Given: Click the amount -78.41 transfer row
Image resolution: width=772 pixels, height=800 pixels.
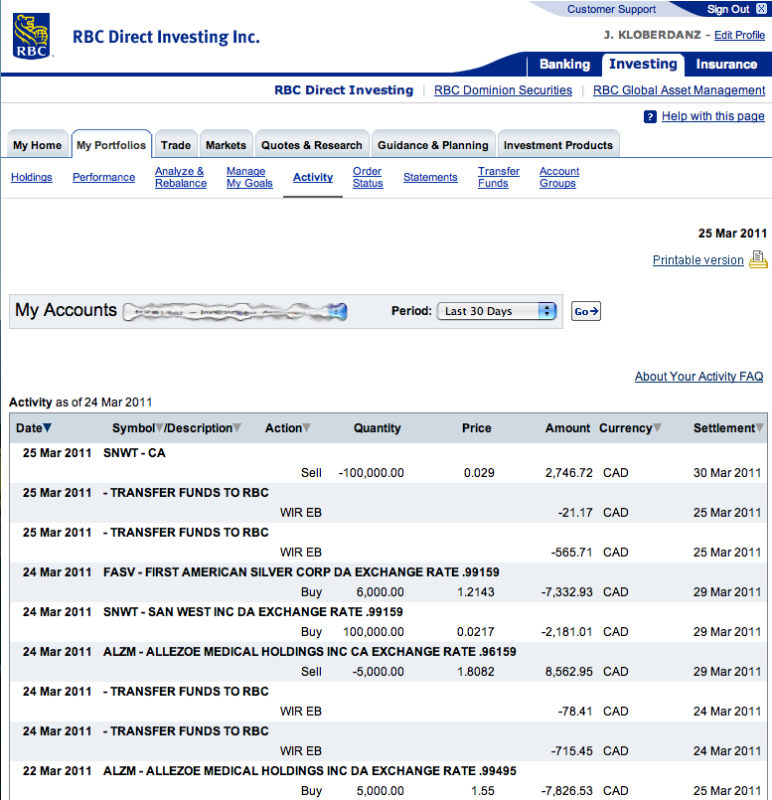Looking at the screenshot, I should point(575,712).
